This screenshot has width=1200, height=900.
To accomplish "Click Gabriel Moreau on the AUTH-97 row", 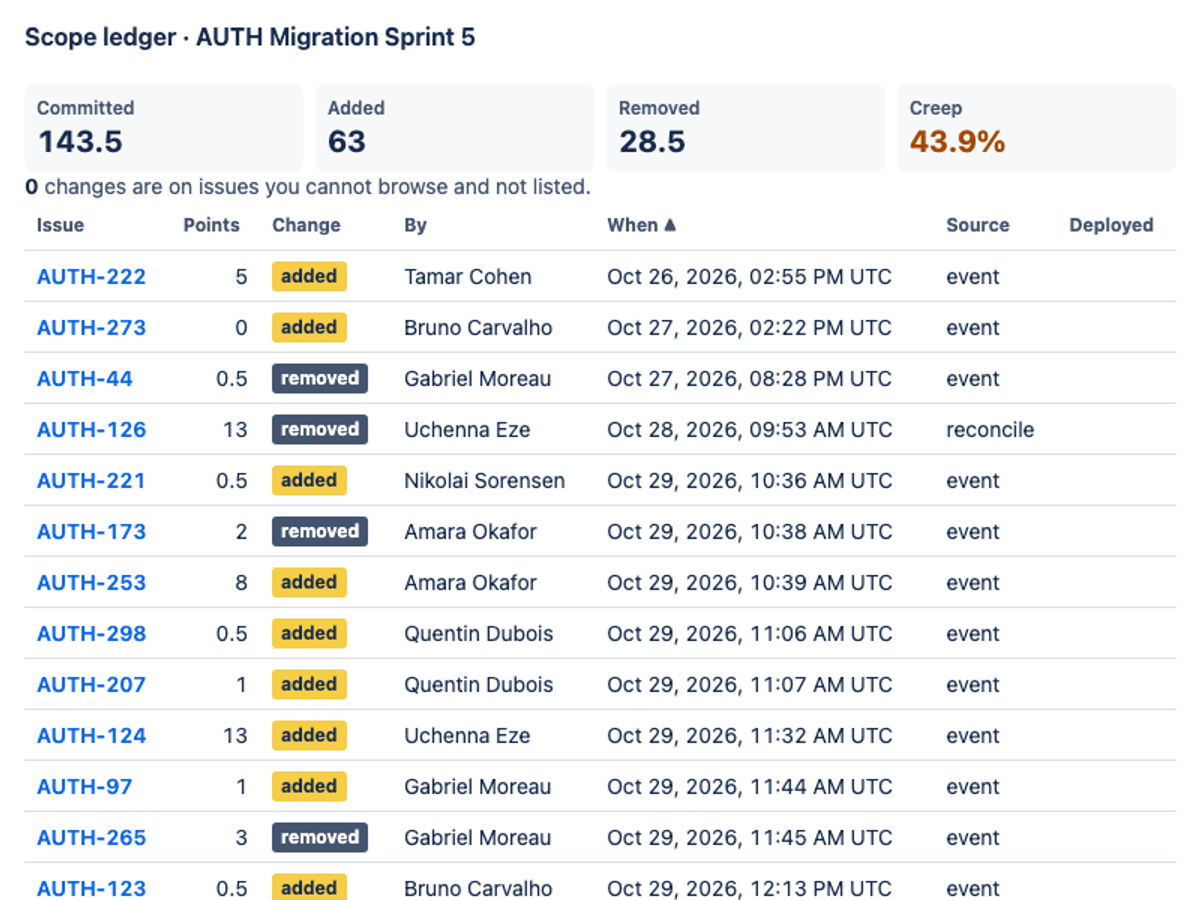I will click(477, 787).
